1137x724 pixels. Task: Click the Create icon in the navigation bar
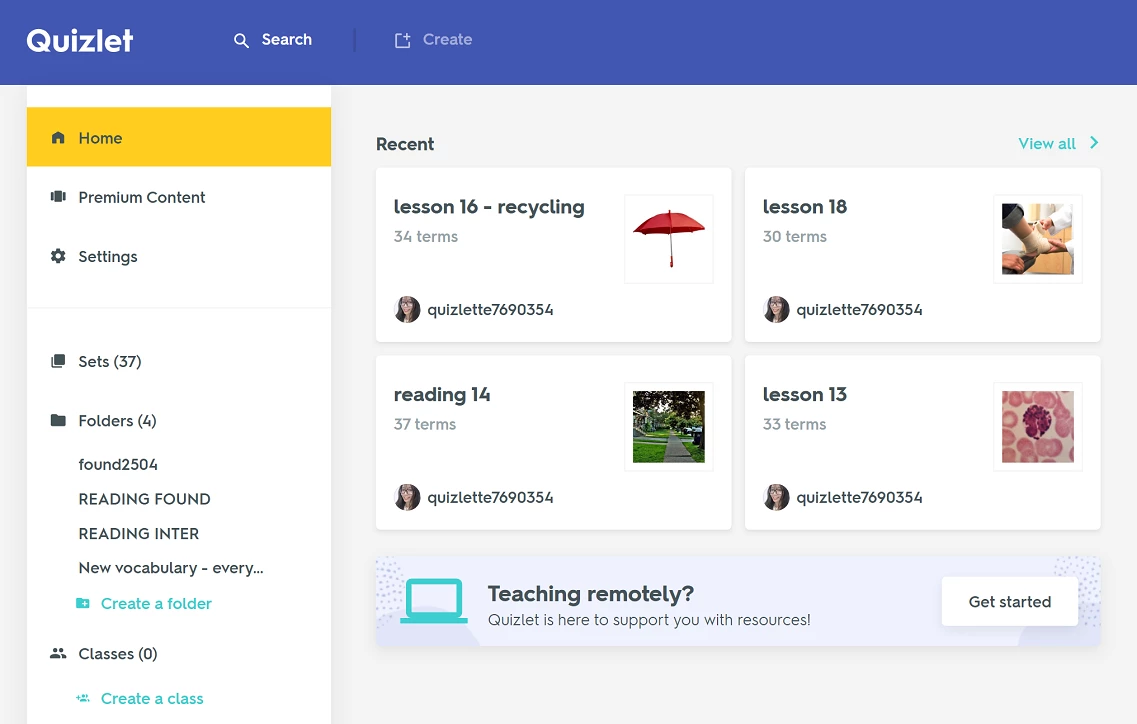403,39
